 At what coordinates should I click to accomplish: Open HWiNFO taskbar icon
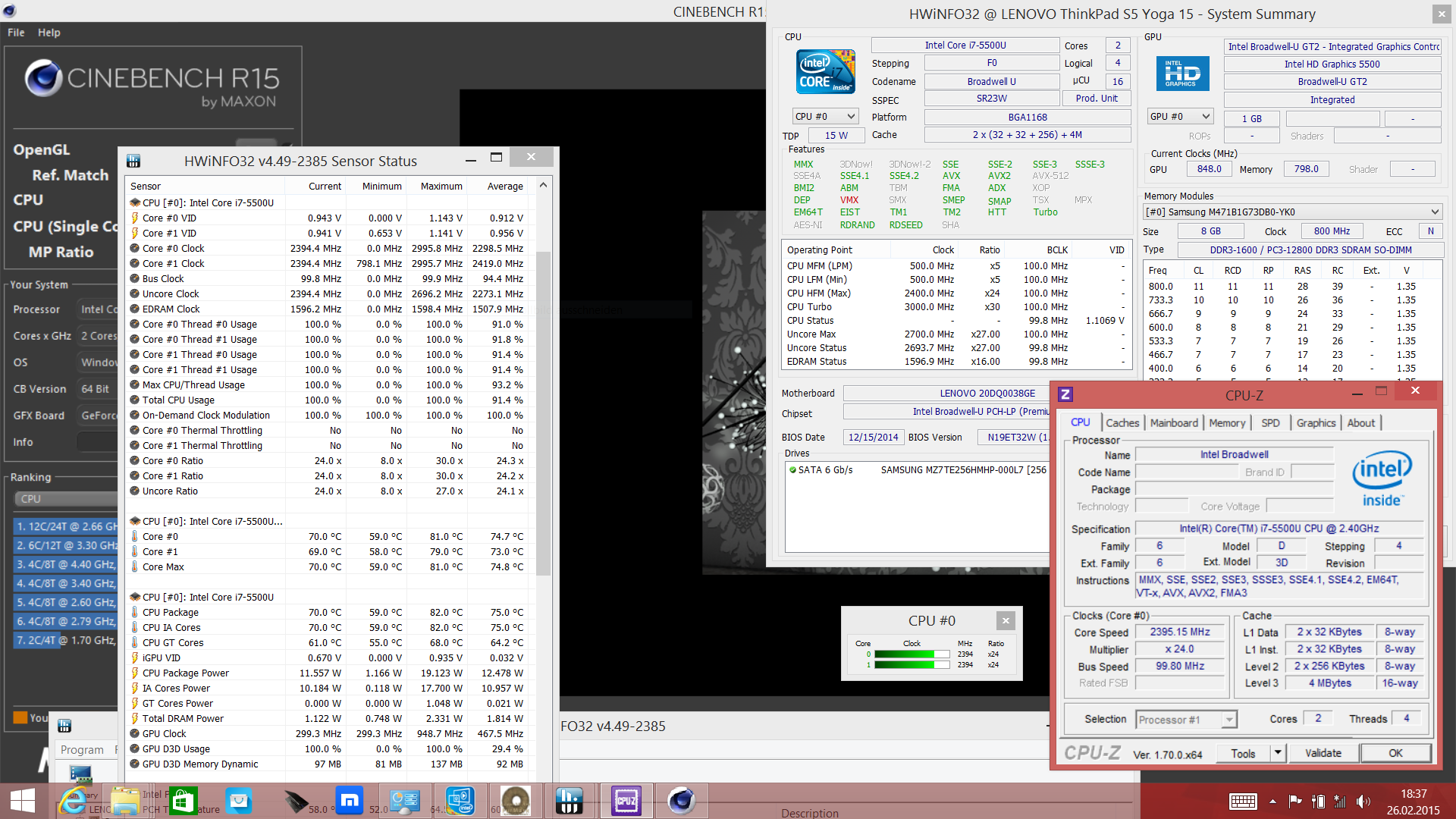[x=569, y=801]
